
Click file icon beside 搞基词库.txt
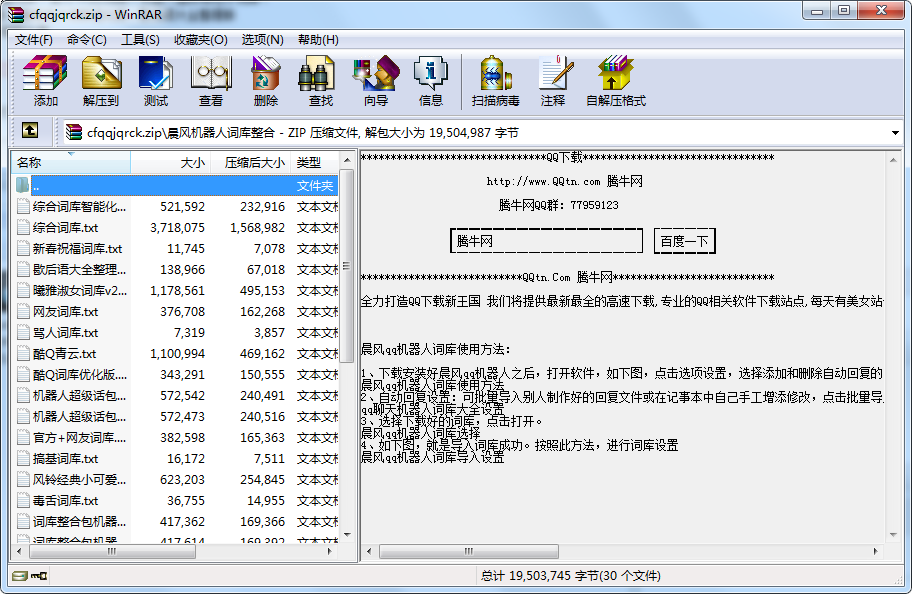(23, 458)
